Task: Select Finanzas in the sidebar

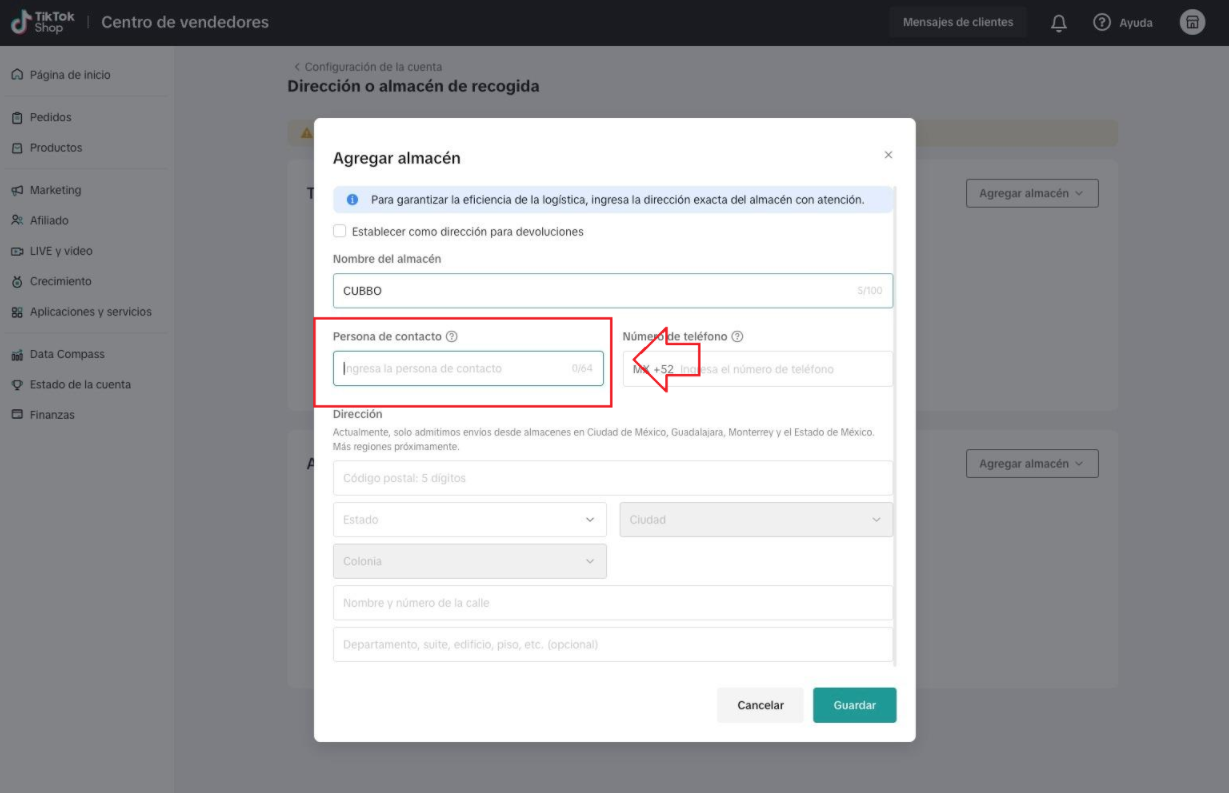Action: tap(51, 415)
